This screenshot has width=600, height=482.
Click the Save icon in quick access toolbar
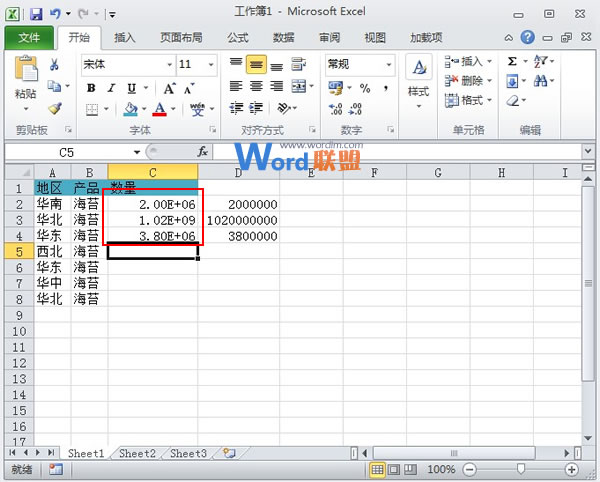pyautogui.click(x=36, y=14)
